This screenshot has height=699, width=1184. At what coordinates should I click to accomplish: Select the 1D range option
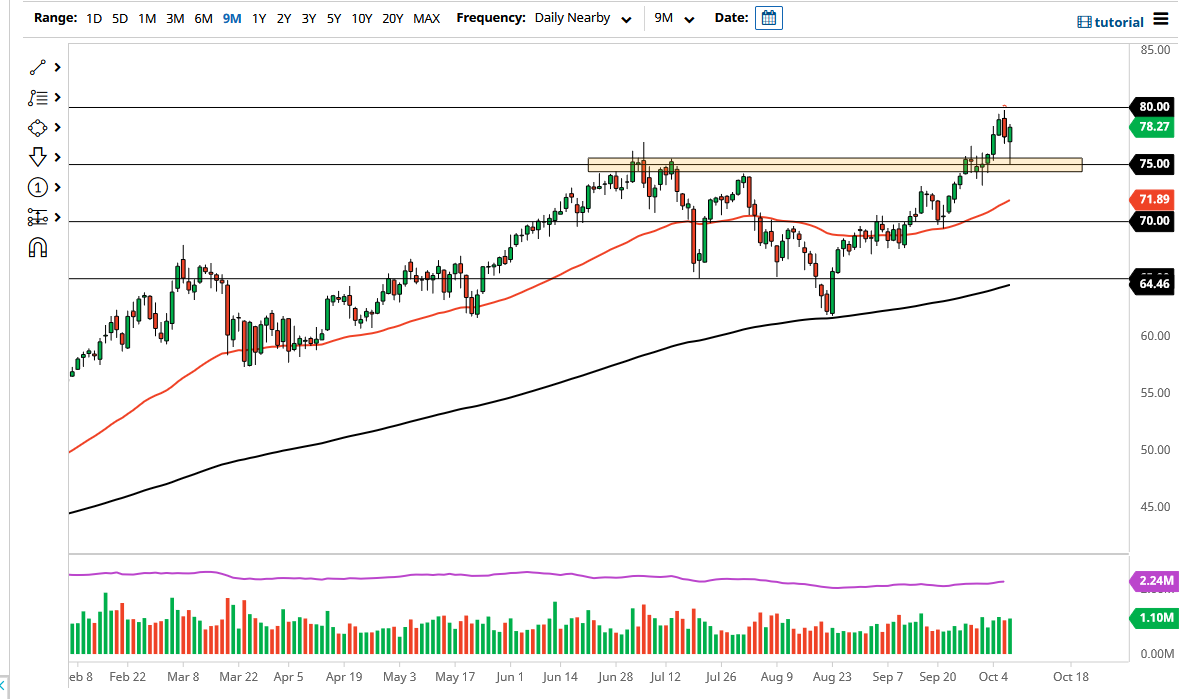click(93, 18)
